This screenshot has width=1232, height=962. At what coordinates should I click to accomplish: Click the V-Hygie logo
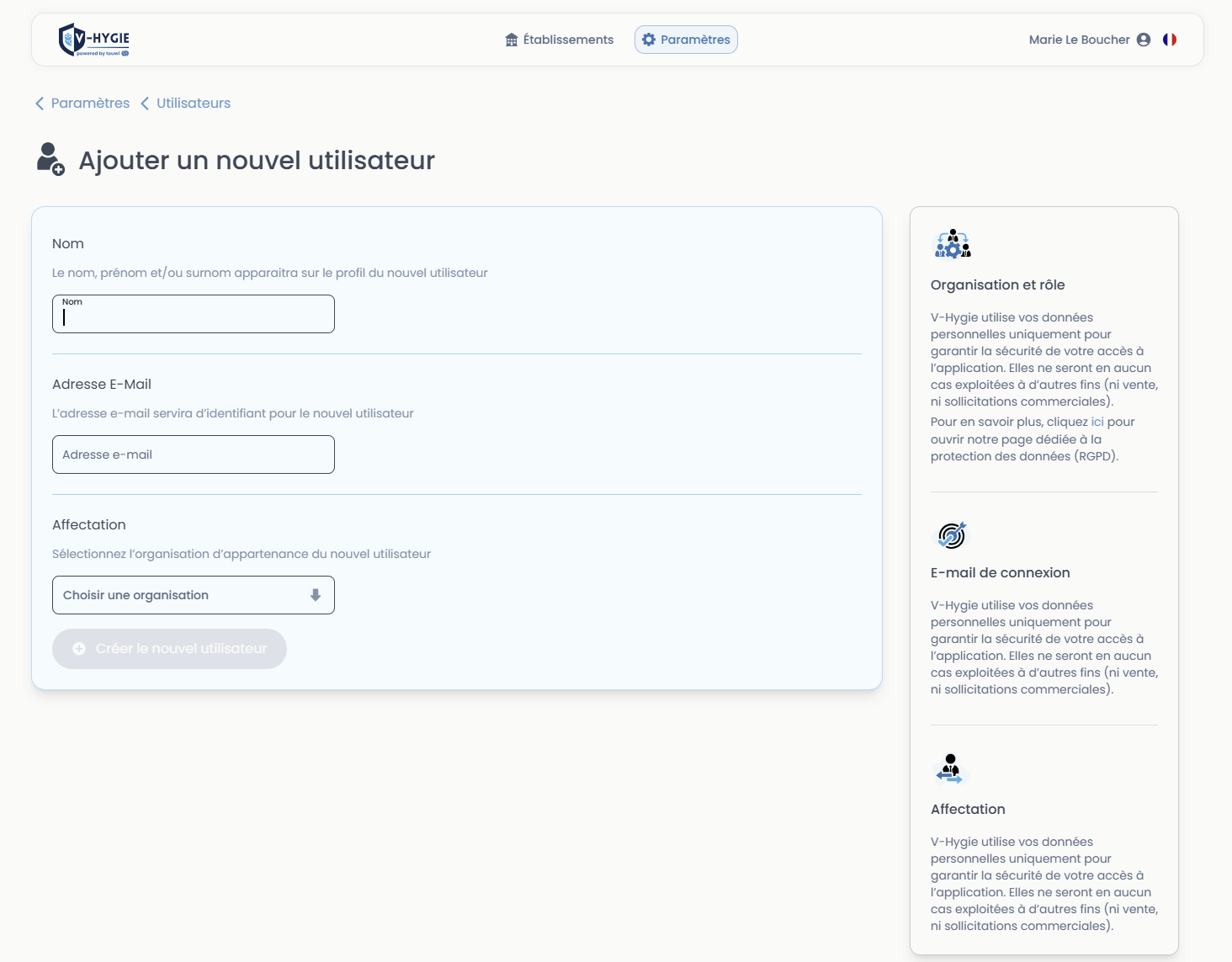pos(93,40)
